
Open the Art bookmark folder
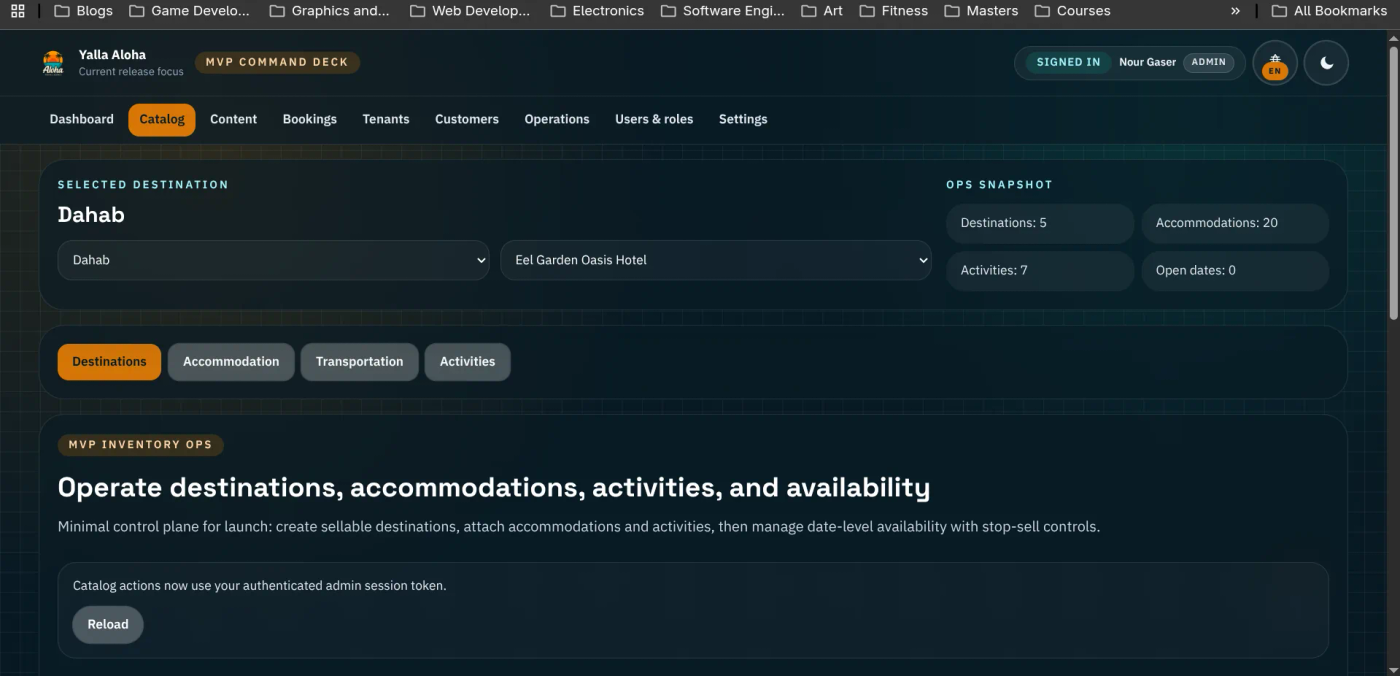822,11
